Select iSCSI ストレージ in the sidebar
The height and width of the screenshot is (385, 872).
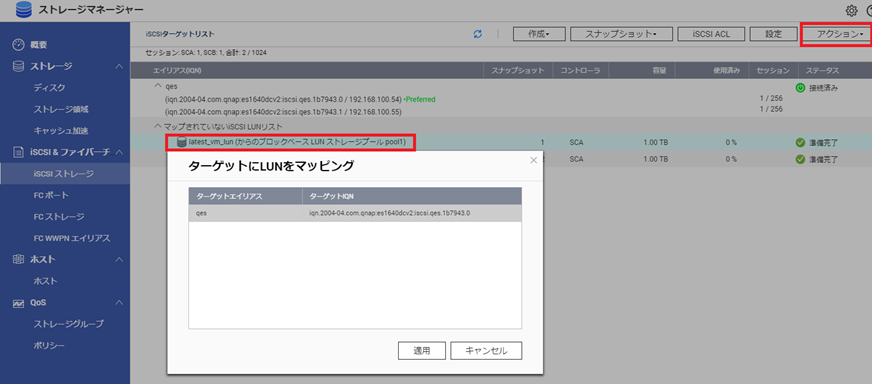65,174
